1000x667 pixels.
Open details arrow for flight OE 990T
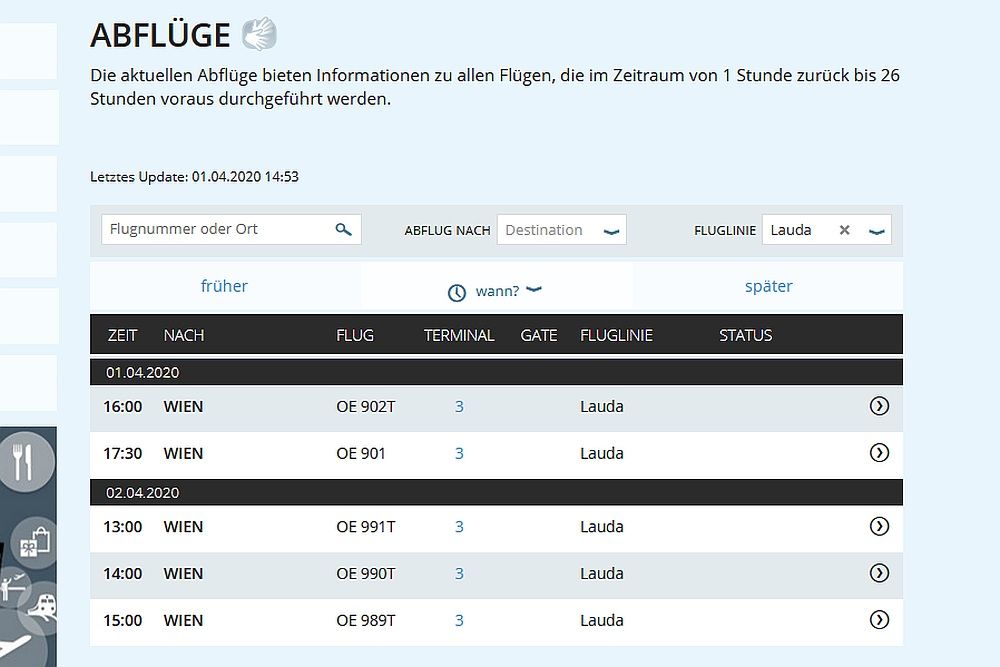point(879,573)
